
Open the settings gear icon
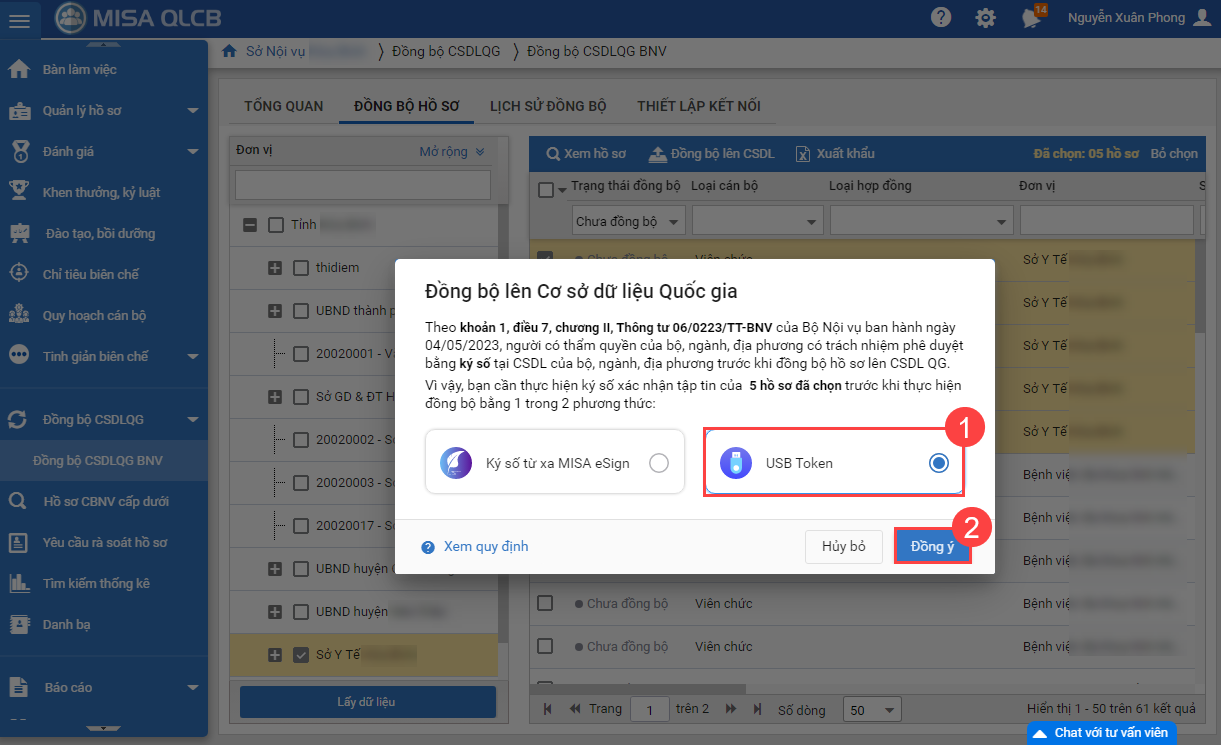[986, 18]
